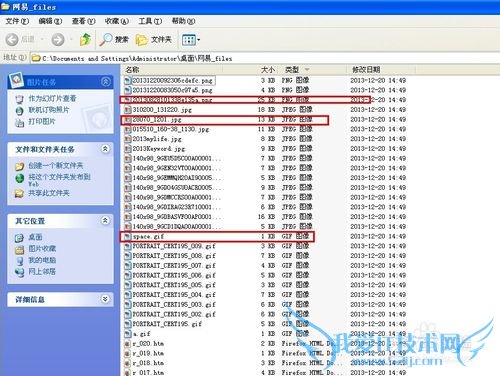Click the address bar path field
Image resolution: width=500 pixels, height=376 pixels.
[x=265, y=58]
